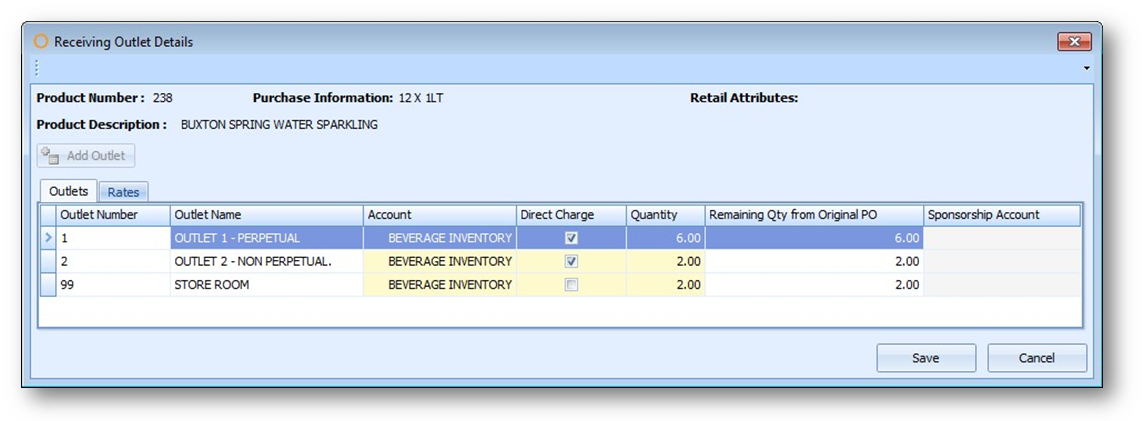This screenshot has width=1145, height=421.
Task: Click the orange circle window icon
Action: click(41, 42)
